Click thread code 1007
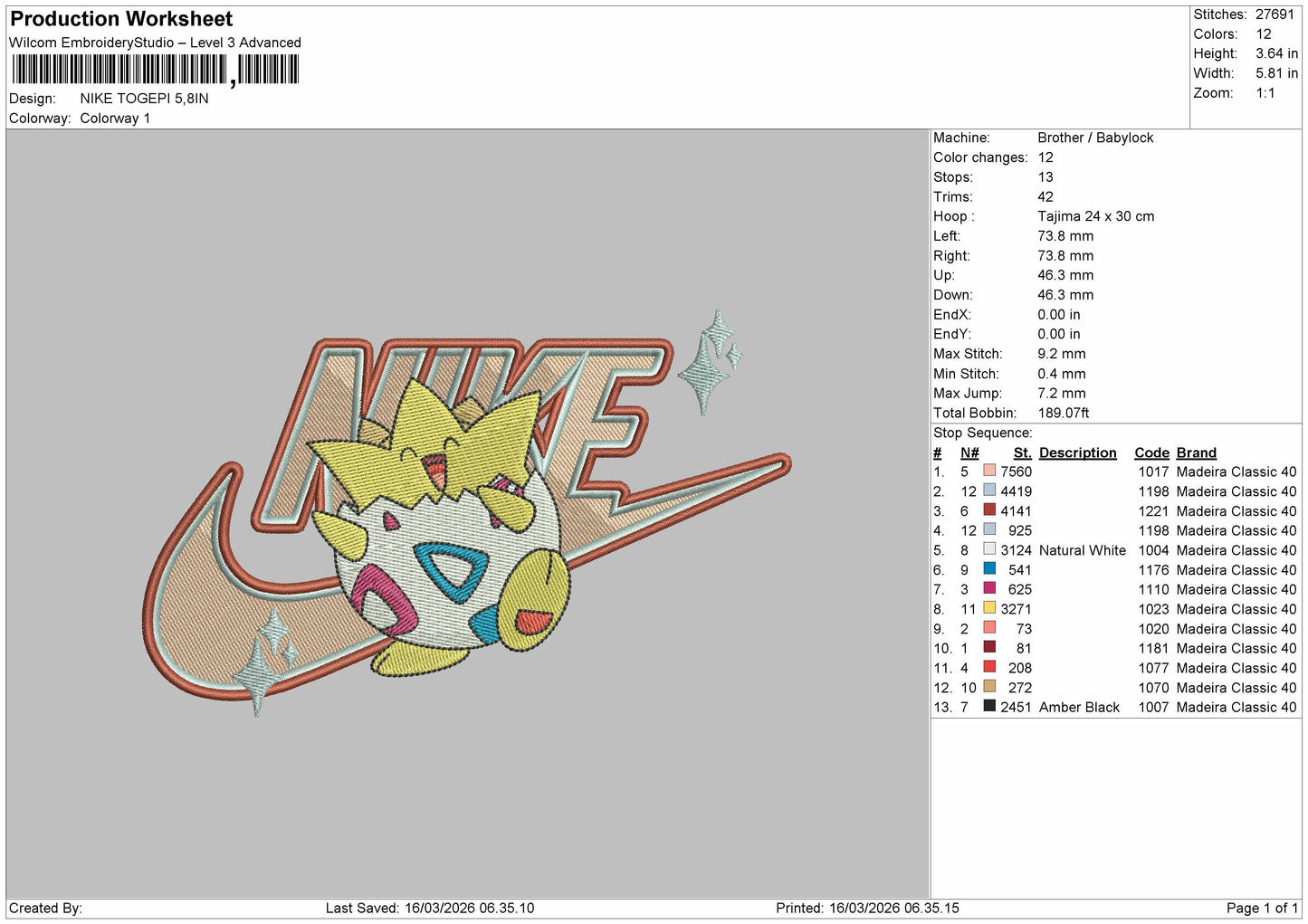The image size is (1308, 924). tap(1153, 707)
